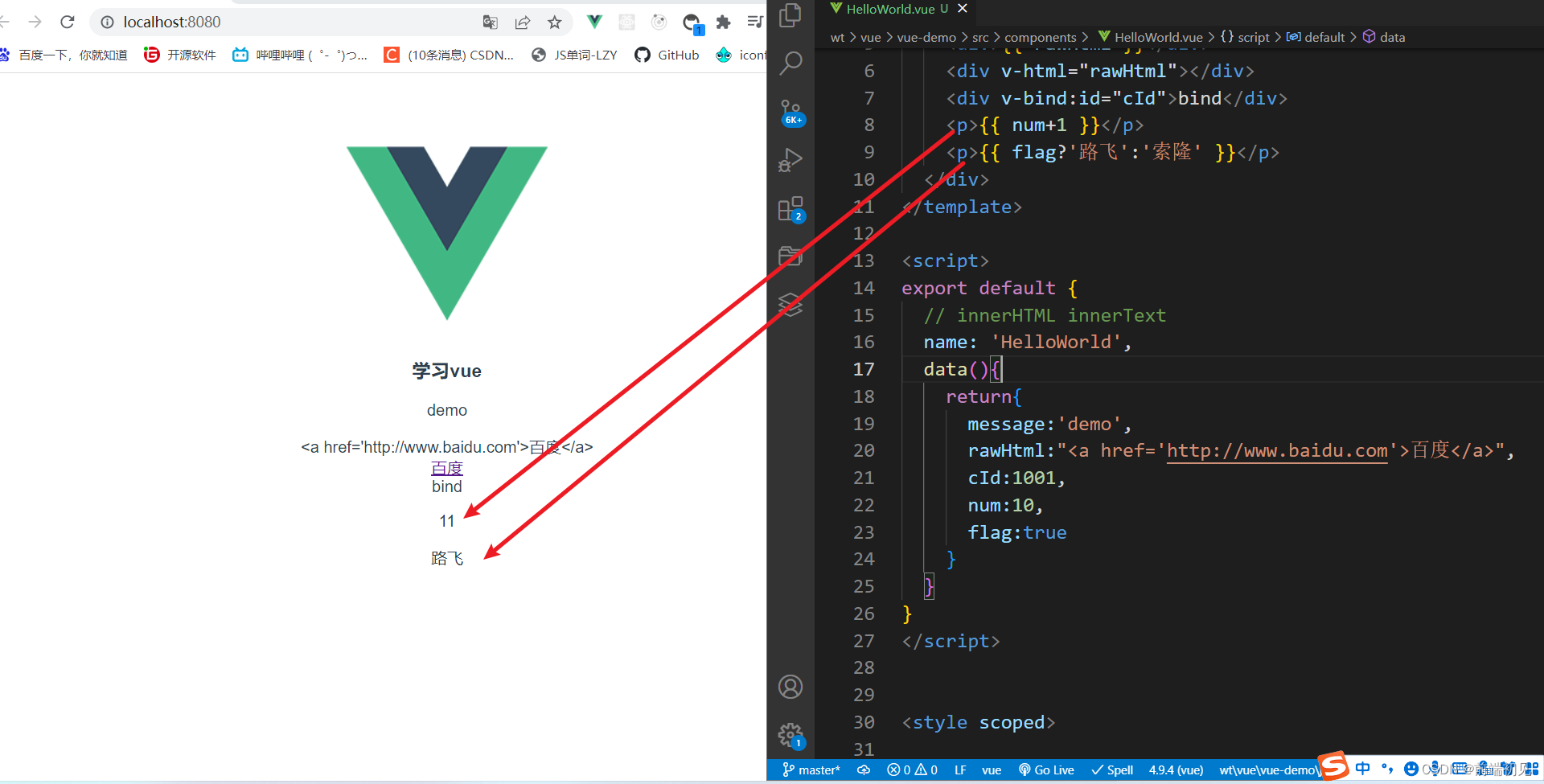1544x784 pixels.
Task: Open the browser Extensions puzzle menu
Action: [x=724, y=23]
